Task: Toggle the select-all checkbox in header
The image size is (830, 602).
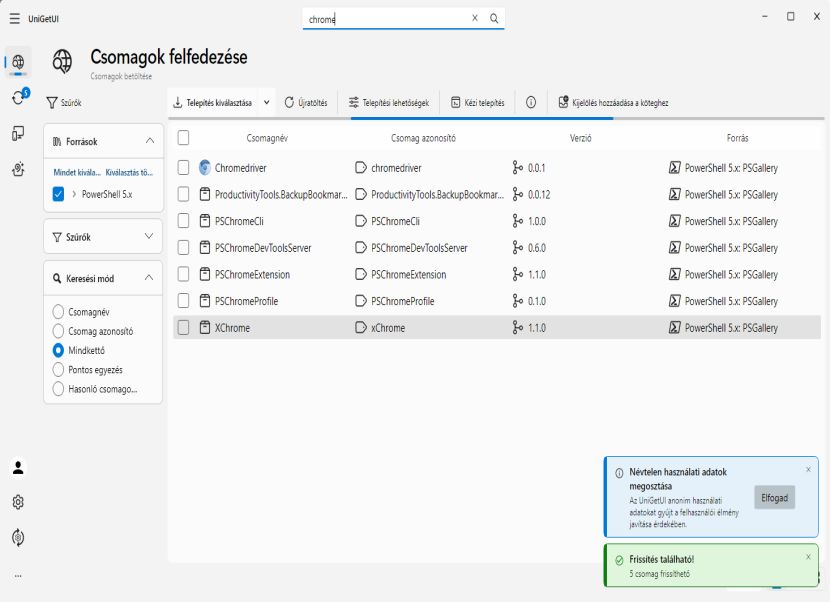Action: click(183, 138)
